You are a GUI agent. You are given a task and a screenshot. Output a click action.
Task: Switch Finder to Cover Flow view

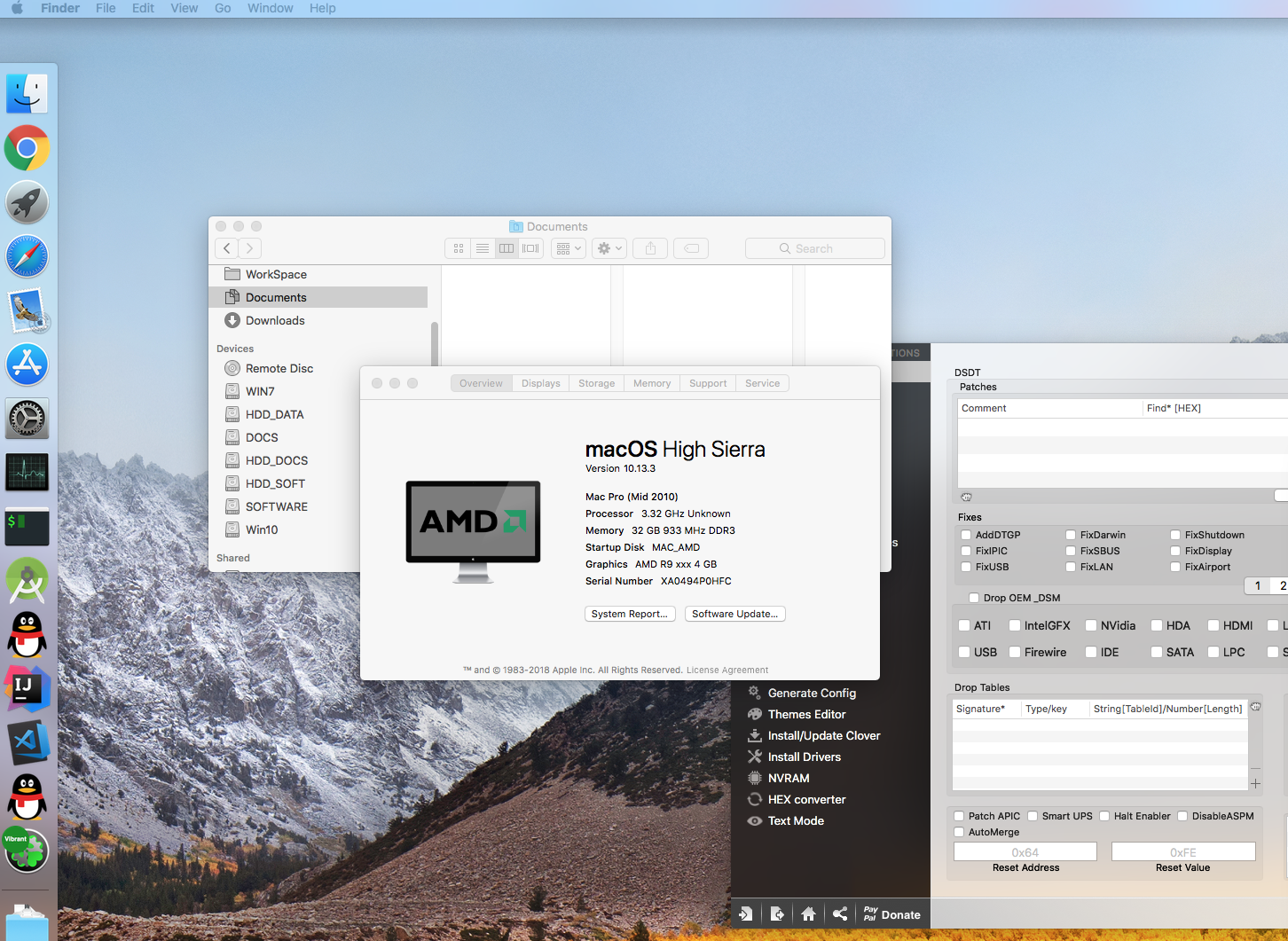[x=530, y=248]
